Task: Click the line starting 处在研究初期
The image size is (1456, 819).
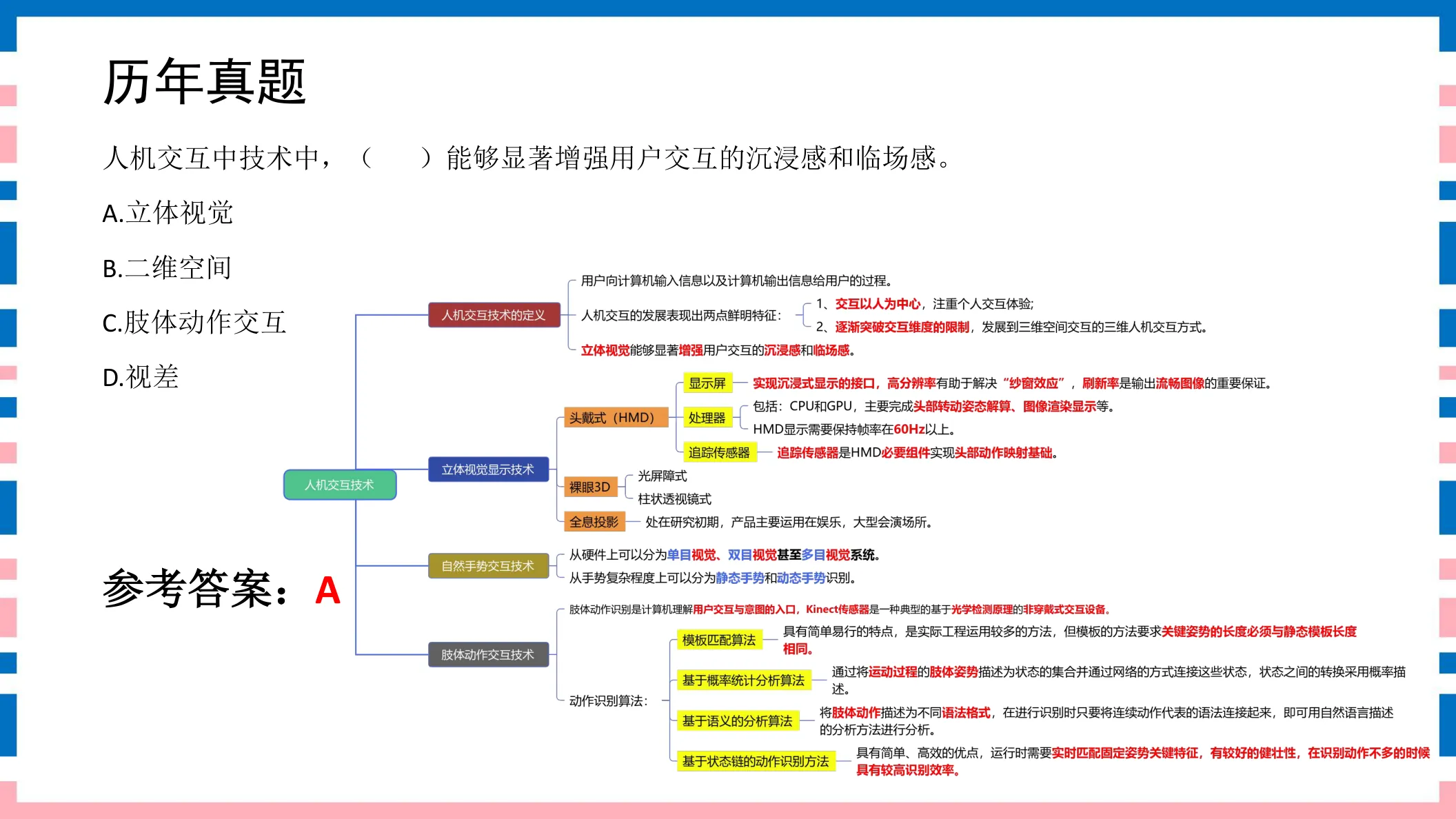Action: pyautogui.click(x=789, y=523)
